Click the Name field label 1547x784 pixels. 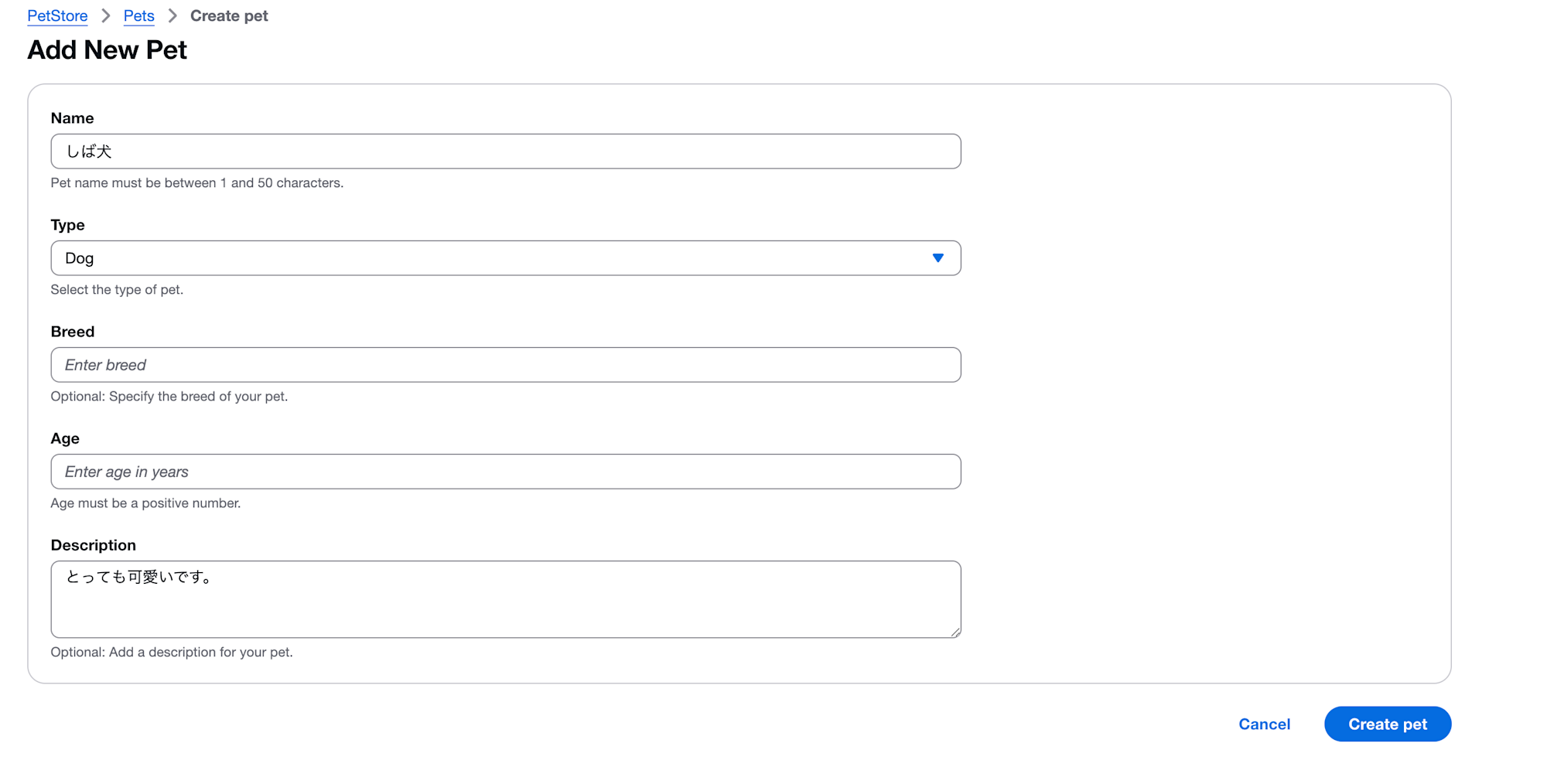72,118
